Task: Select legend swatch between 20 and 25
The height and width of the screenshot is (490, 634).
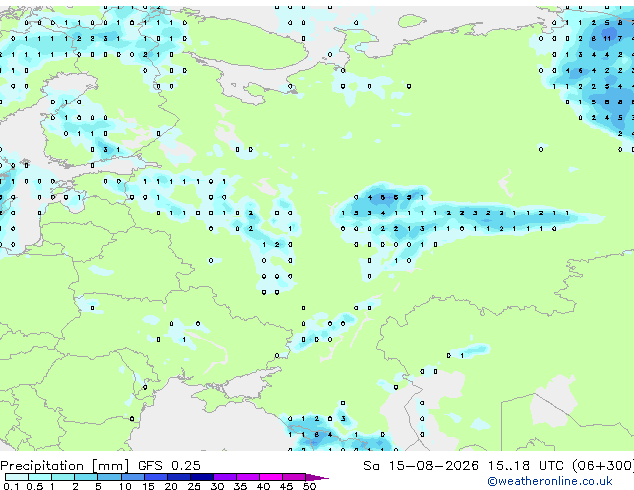Action: (179, 477)
